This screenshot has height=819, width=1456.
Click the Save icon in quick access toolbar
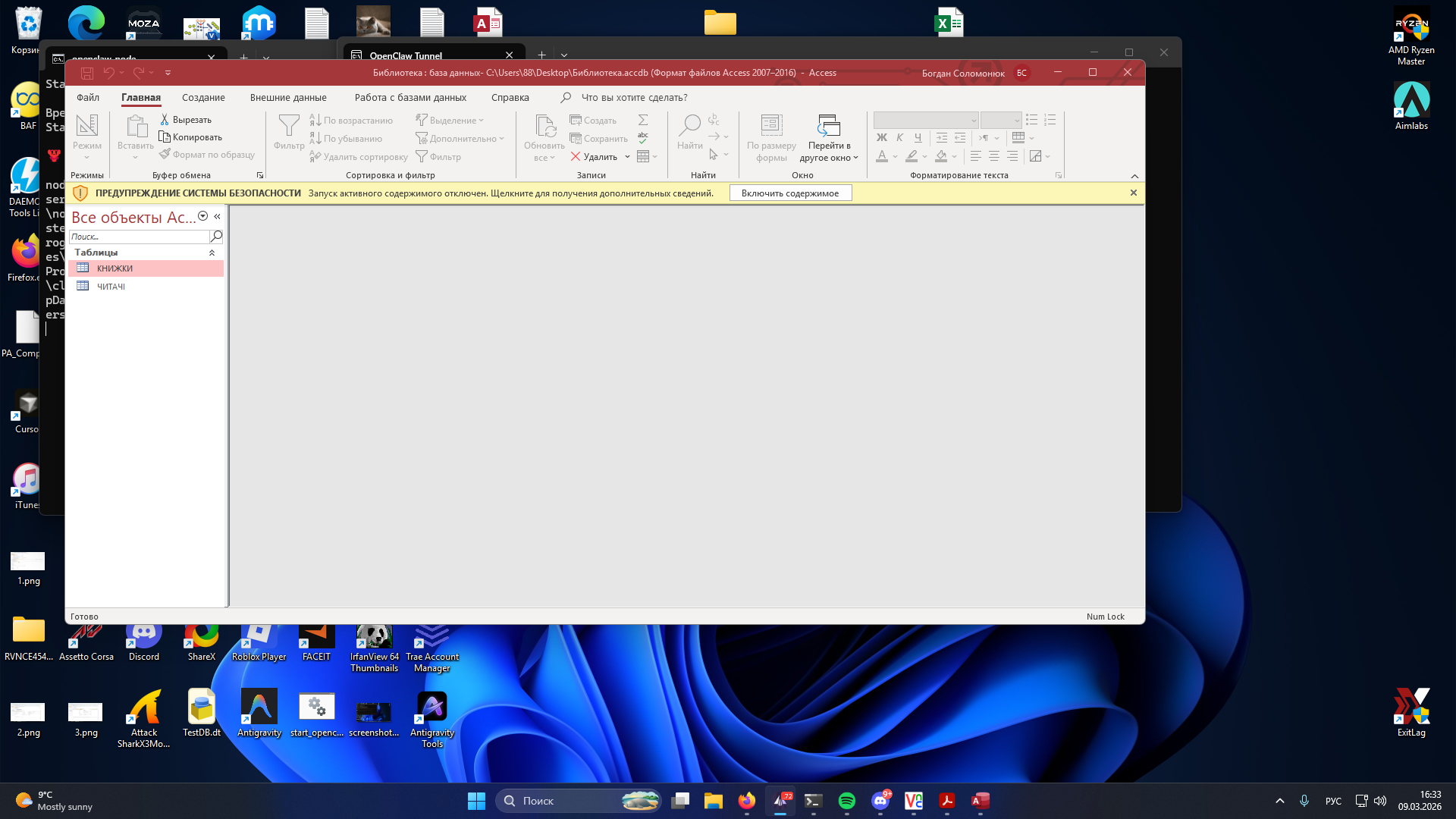point(87,73)
